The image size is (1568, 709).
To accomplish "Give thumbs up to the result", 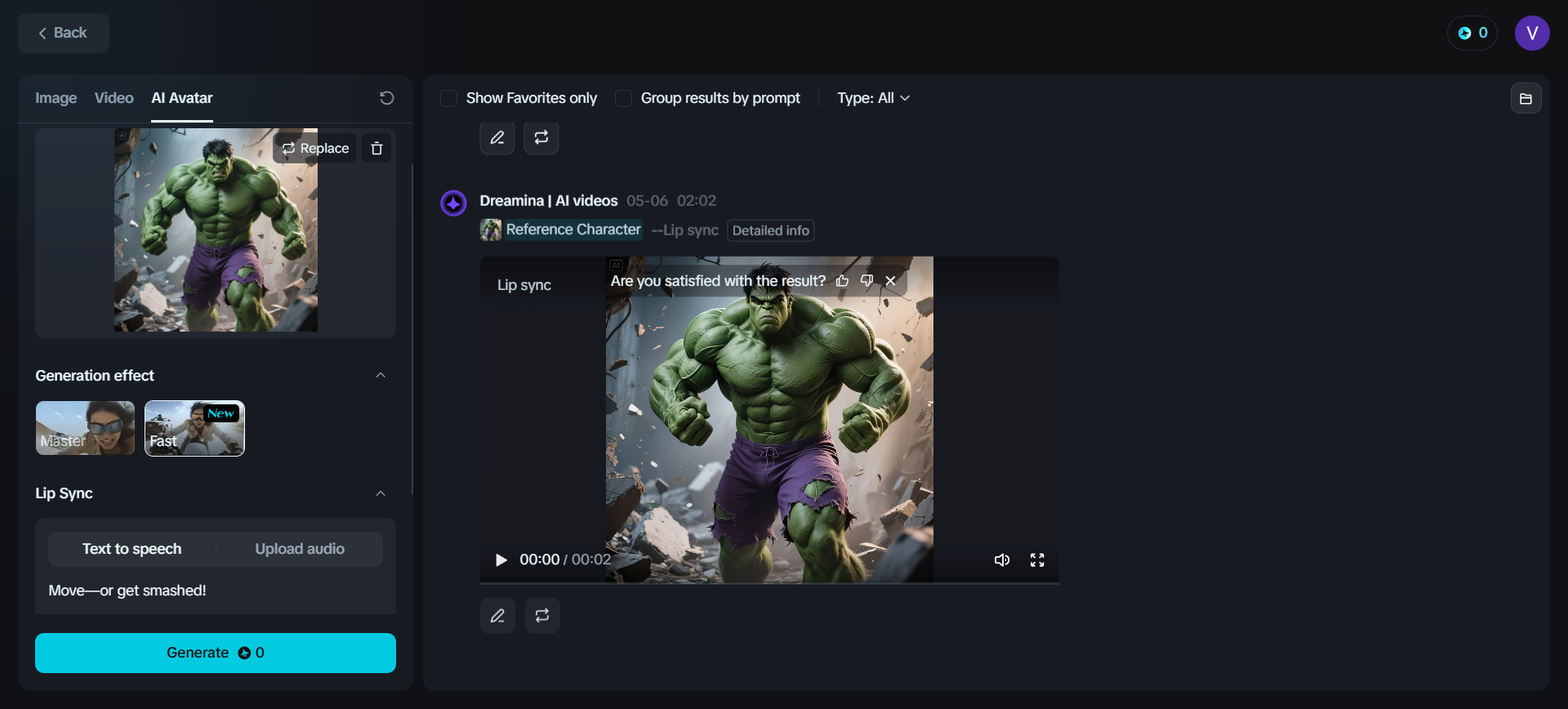I will coord(842,281).
